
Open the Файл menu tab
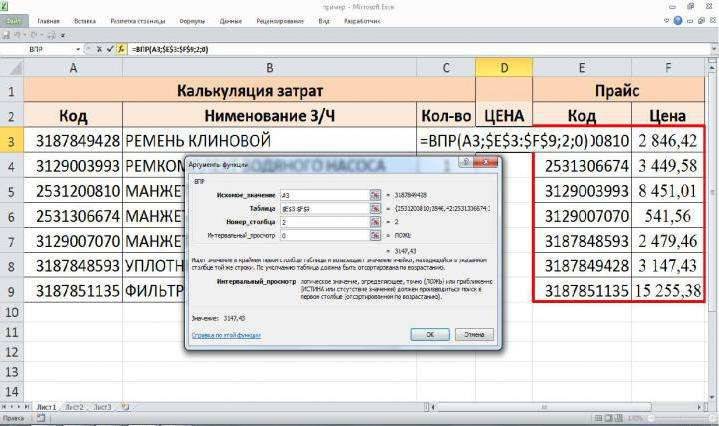tap(13, 20)
